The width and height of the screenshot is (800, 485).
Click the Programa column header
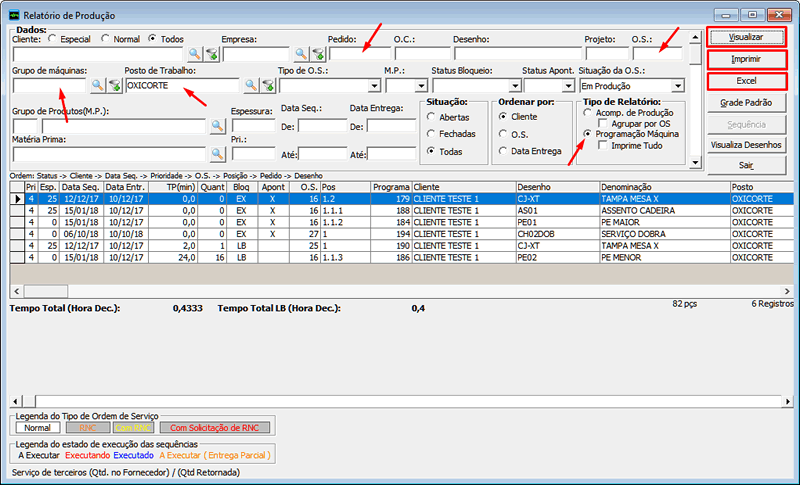[391, 187]
